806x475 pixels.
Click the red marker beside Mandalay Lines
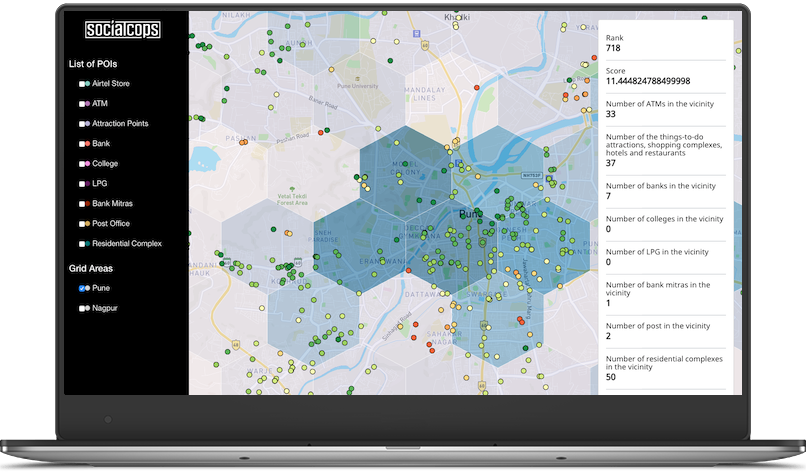pyautogui.click(x=477, y=88)
